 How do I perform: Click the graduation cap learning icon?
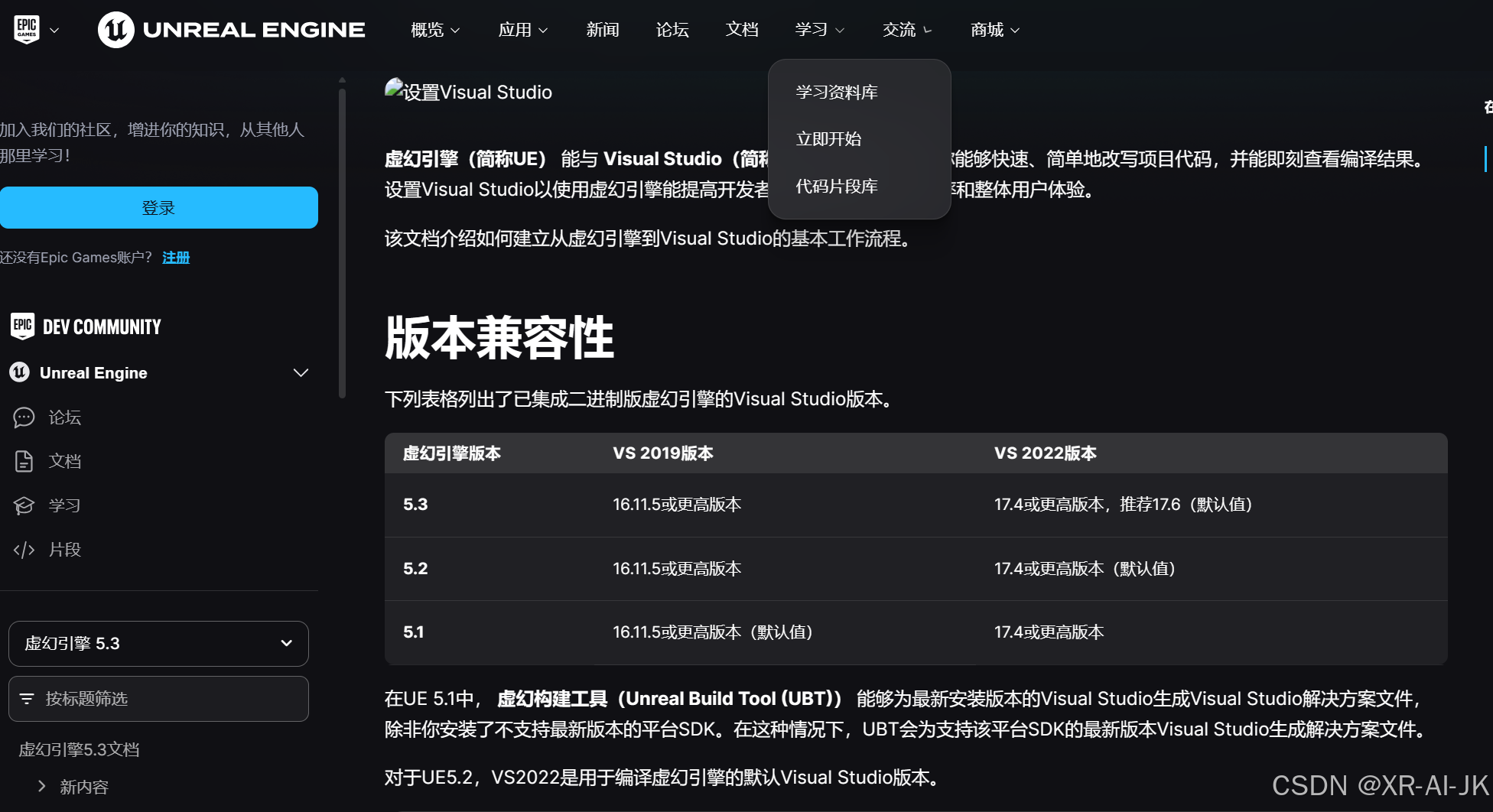[x=24, y=505]
